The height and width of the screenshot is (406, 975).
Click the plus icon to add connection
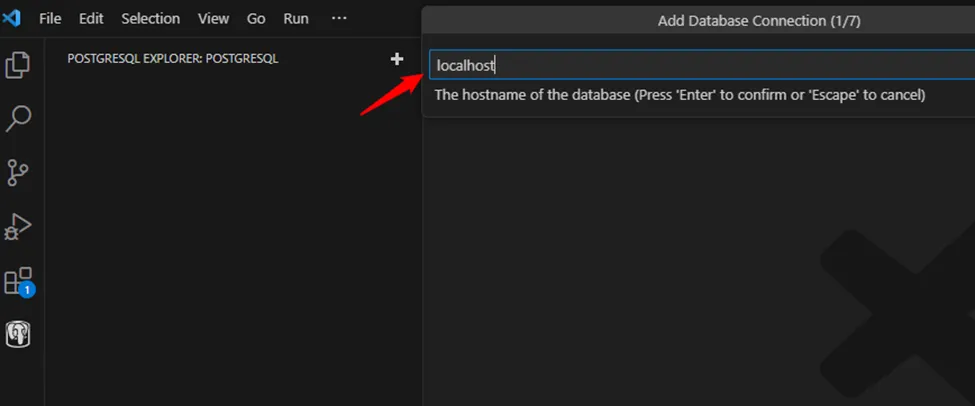(397, 59)
